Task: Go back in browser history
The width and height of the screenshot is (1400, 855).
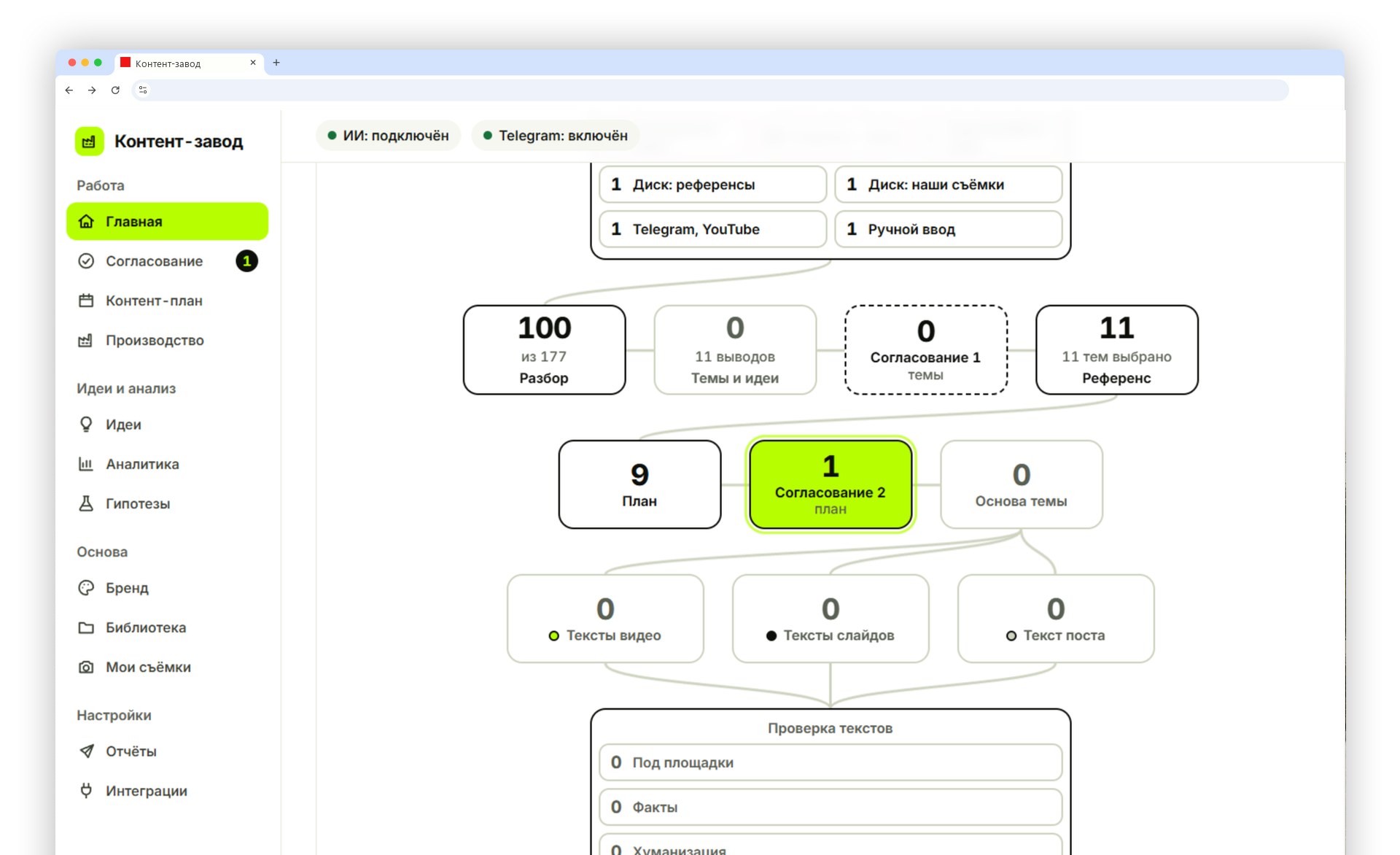Action: (x=69, y=90)
